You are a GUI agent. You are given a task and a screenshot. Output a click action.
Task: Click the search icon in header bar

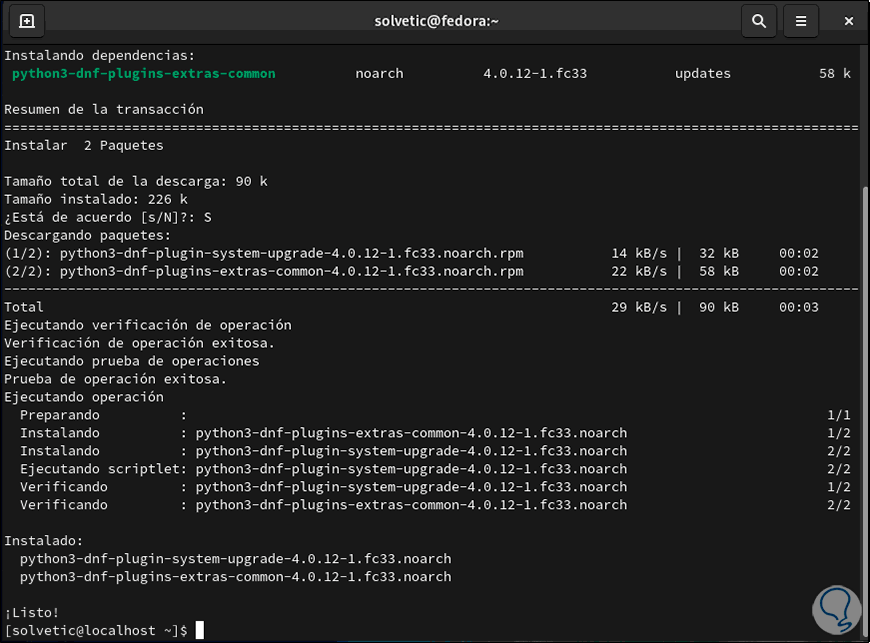(759, 20)
